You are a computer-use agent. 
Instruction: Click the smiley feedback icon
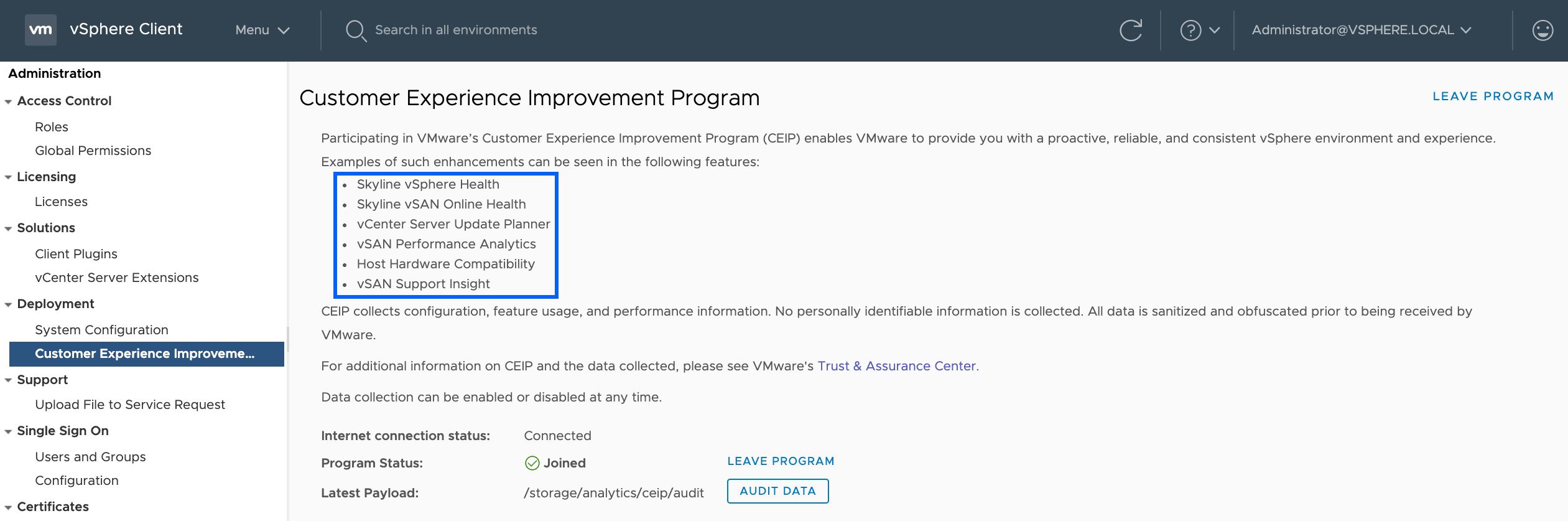(1542, 30)
